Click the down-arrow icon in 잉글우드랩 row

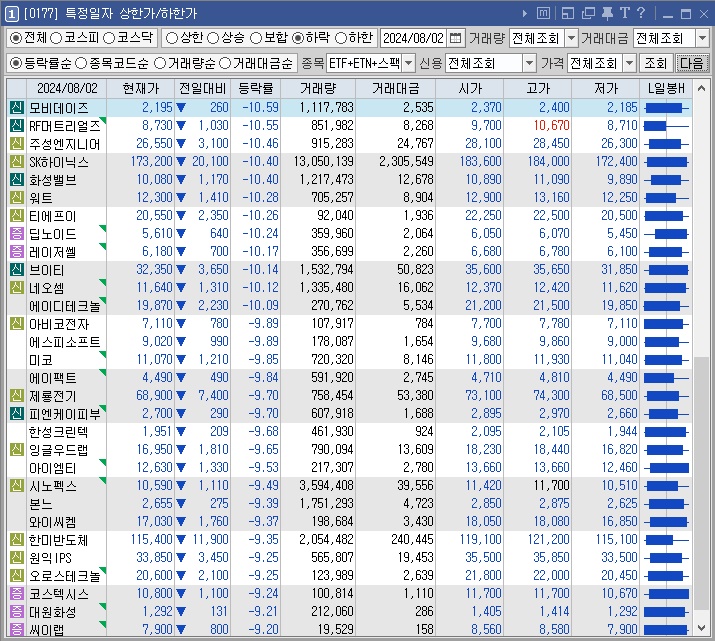[181, 450]
